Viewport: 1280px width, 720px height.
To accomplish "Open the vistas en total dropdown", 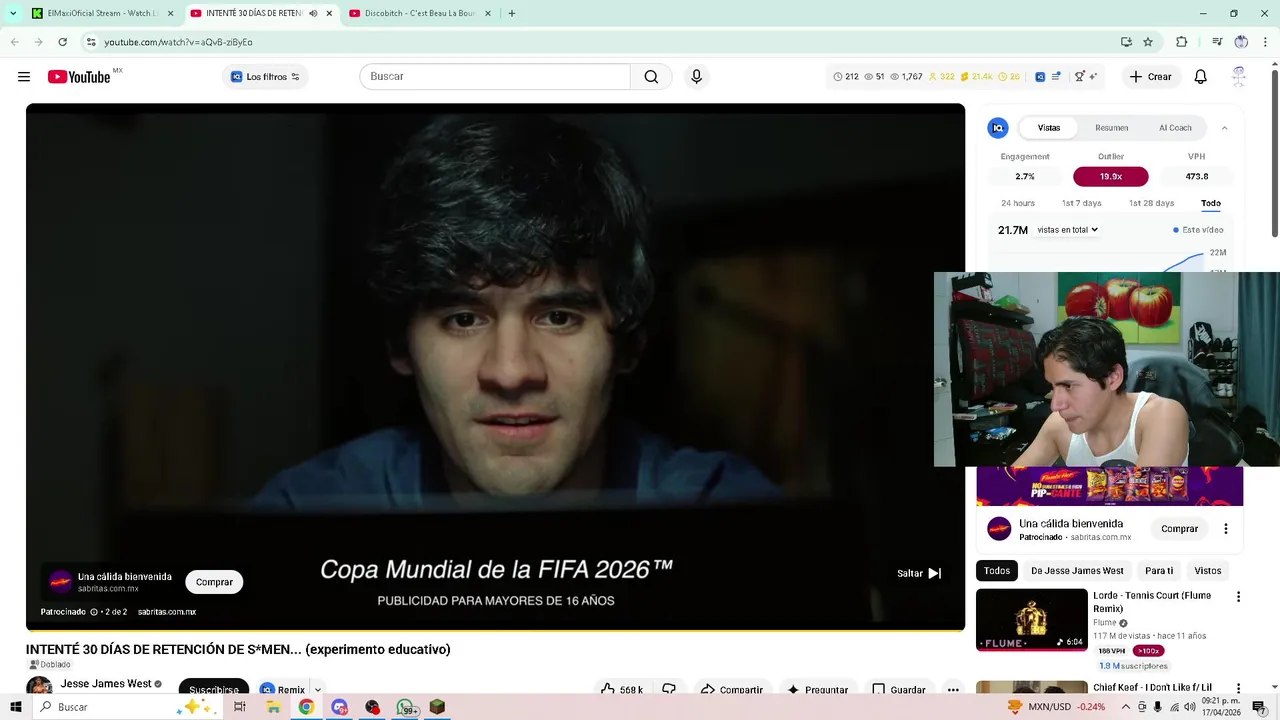I will [x=1067, y=230].
